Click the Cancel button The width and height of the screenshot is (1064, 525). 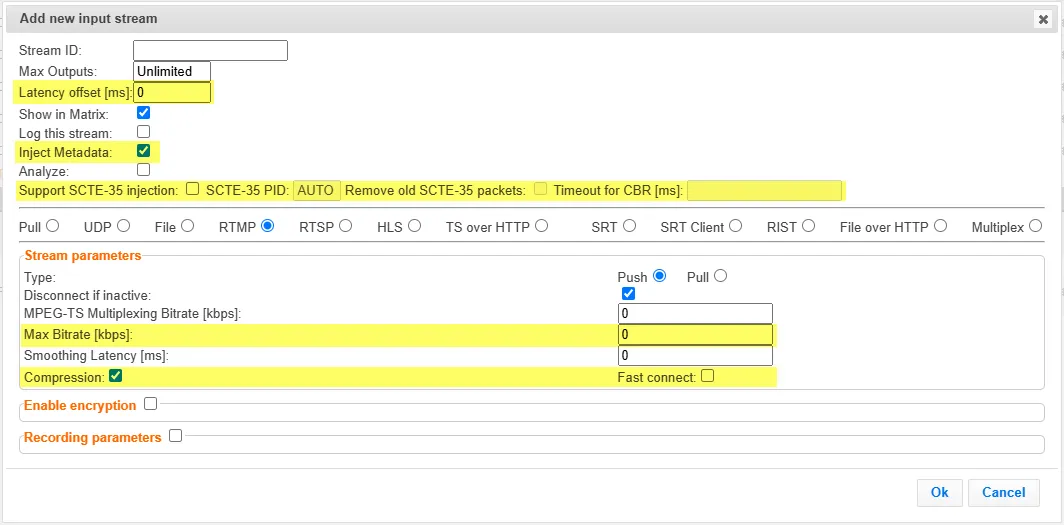[x=1004, y=492]
